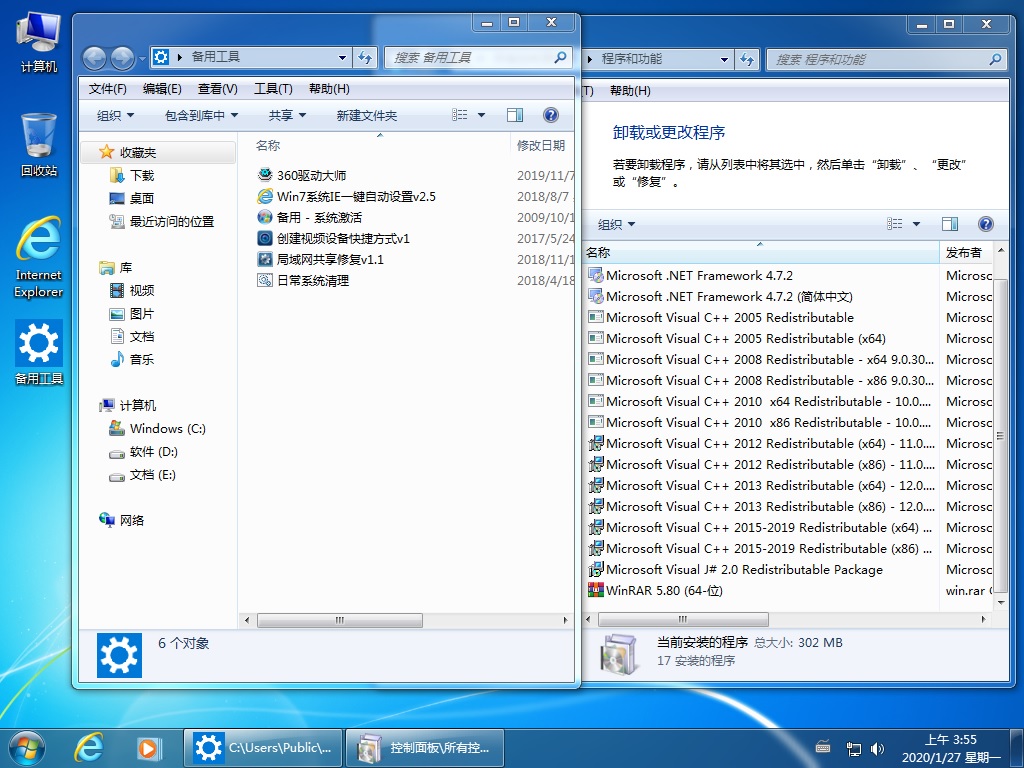Screen dimensions: 1024x768
Task: Sort files by the 名称 column in 备用工具
Action: point(268,146)
